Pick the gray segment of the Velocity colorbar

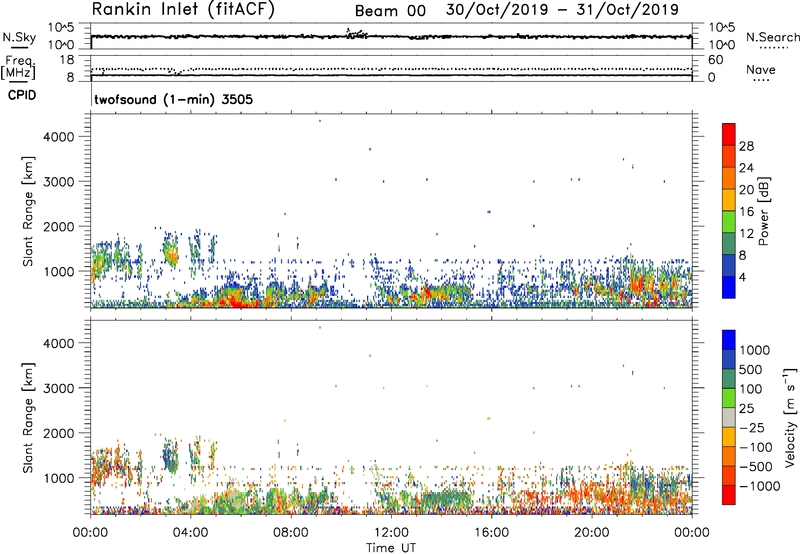[729, 417]
